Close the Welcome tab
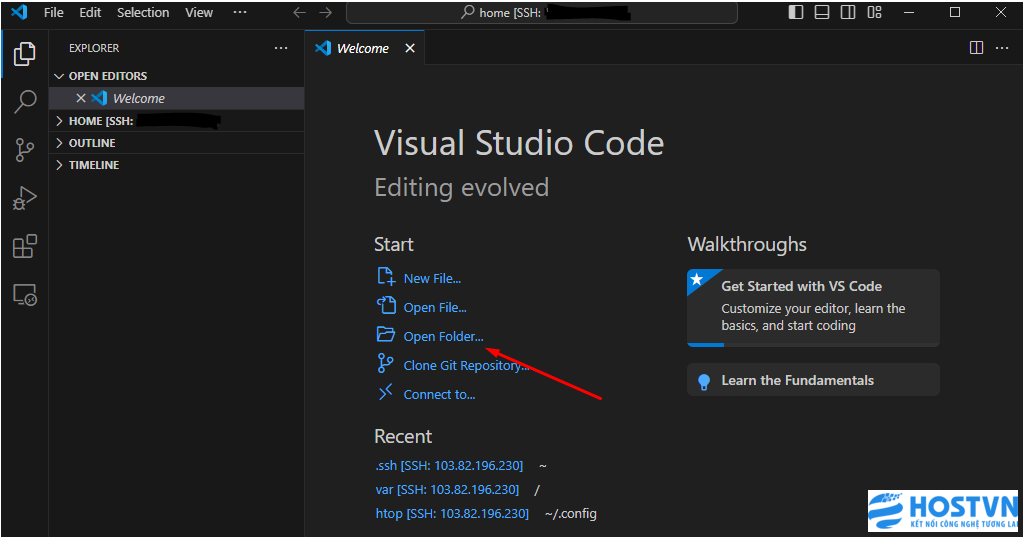The width and height of the screenshot is (1023, 537). (410, 48)
